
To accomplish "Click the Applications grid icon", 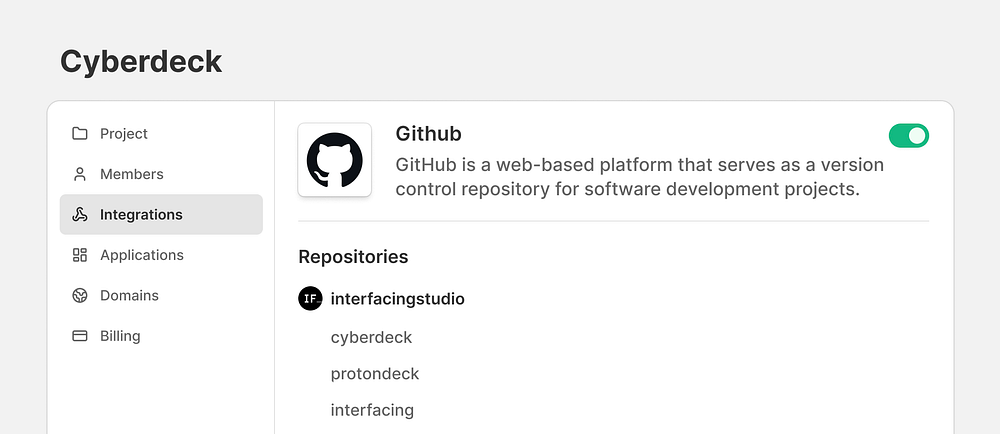I will [80, 255].
